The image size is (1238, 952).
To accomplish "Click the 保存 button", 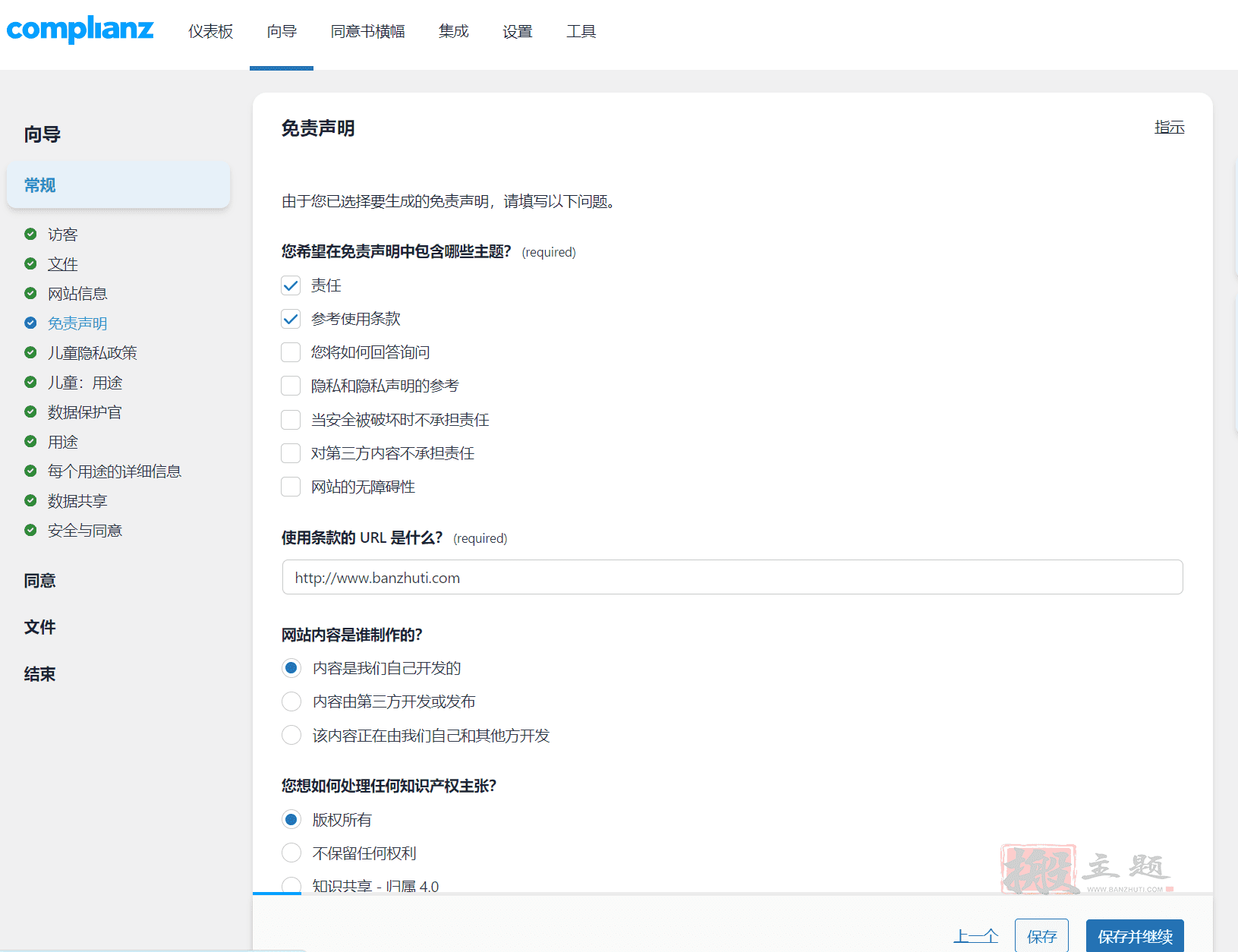I will (x=1041, y=937).
